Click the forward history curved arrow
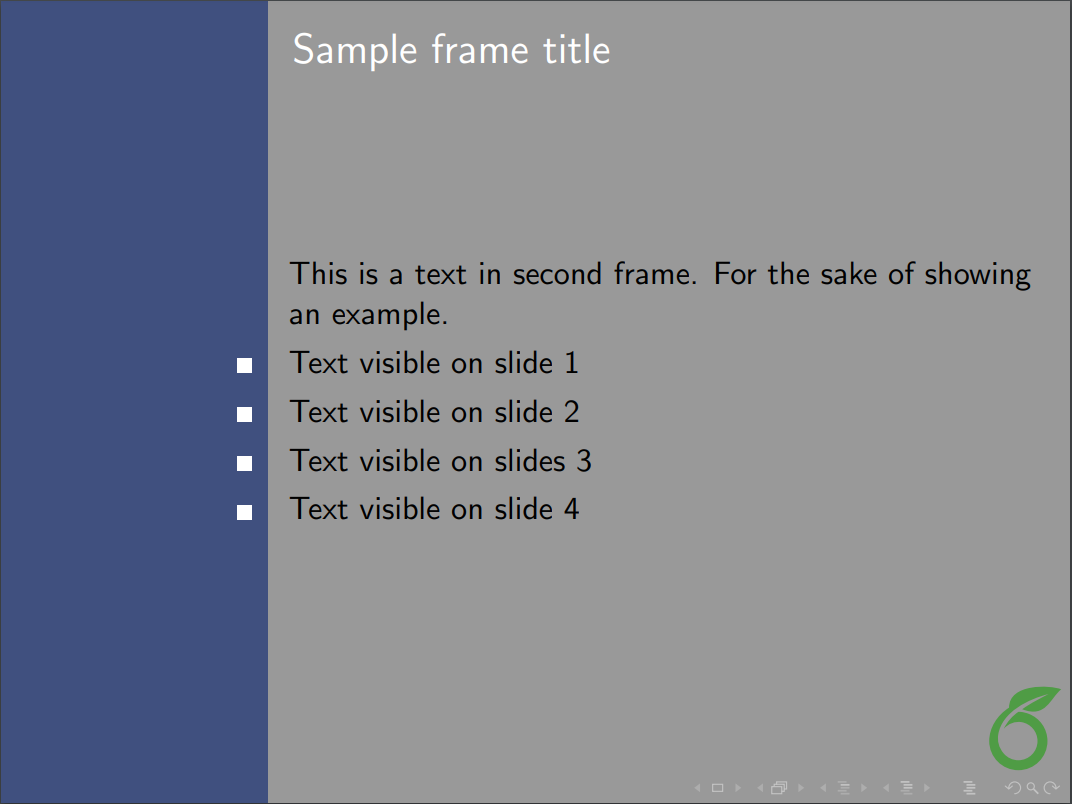This screenshot has width=1072, height=804. click(1050, 788)
